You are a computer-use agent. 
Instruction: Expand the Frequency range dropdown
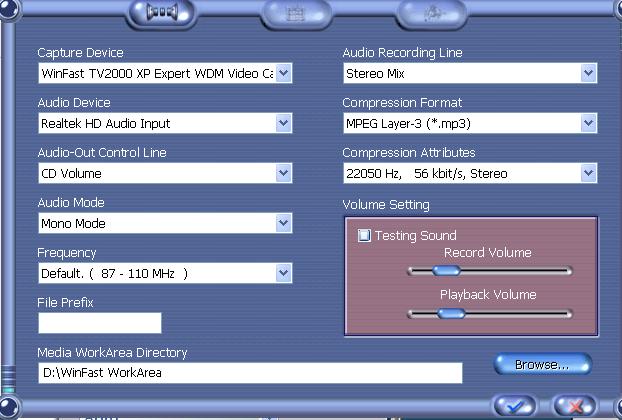[283, 273]
